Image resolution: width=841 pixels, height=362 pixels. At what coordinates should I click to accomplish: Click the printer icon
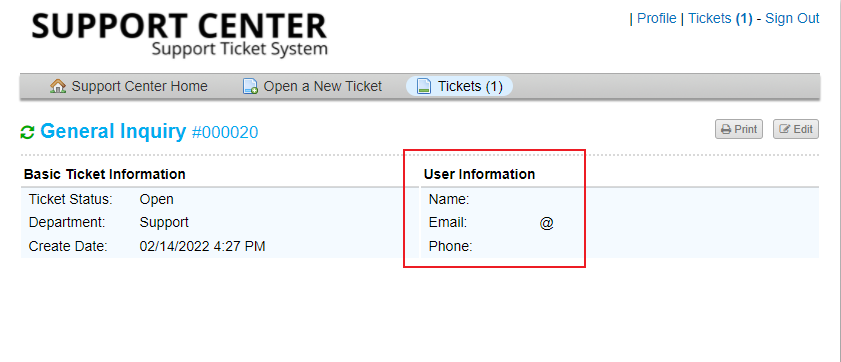[x=726, y=129]
